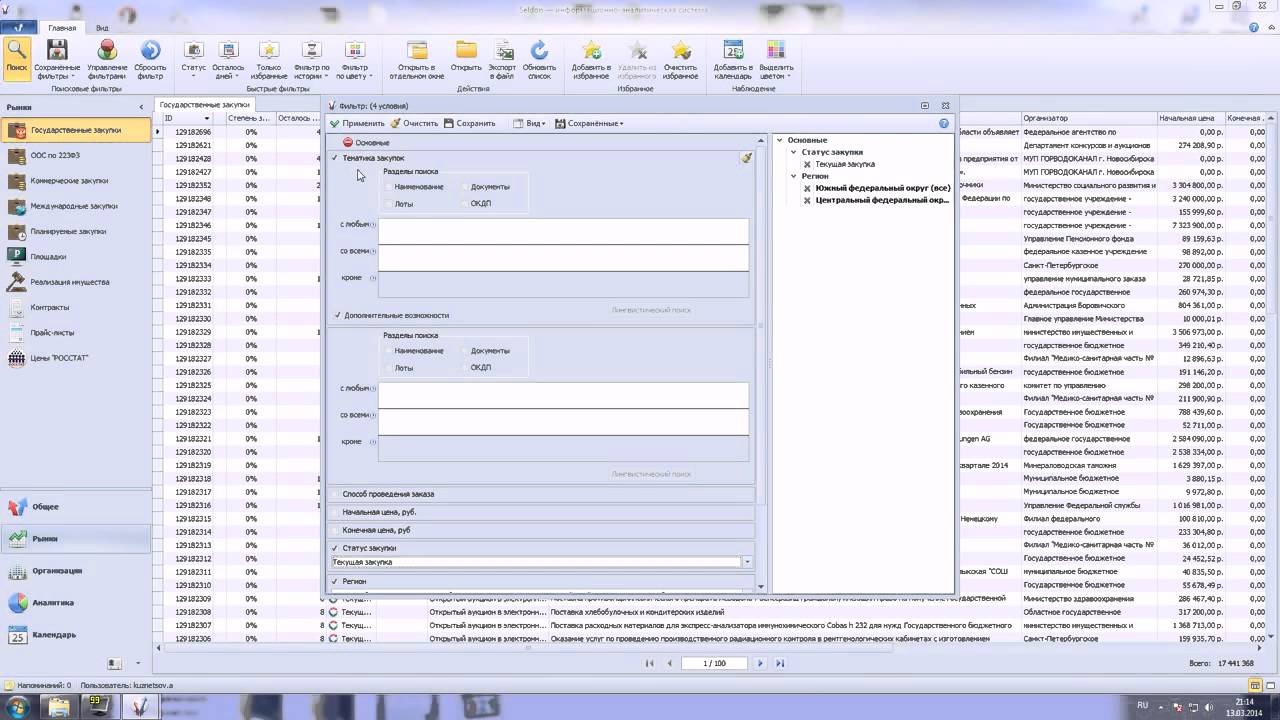
Task: Open Общее navigation section
Action: 76,507
